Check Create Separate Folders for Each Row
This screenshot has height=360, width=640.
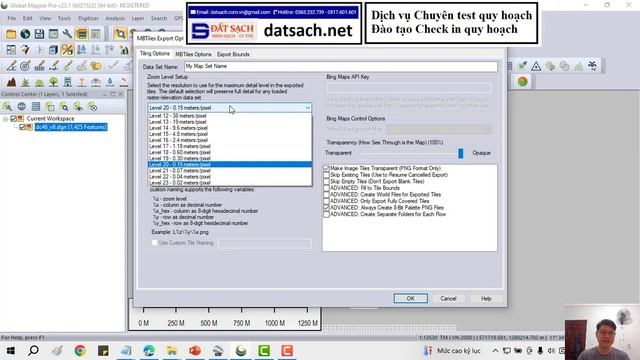[326, 214]
